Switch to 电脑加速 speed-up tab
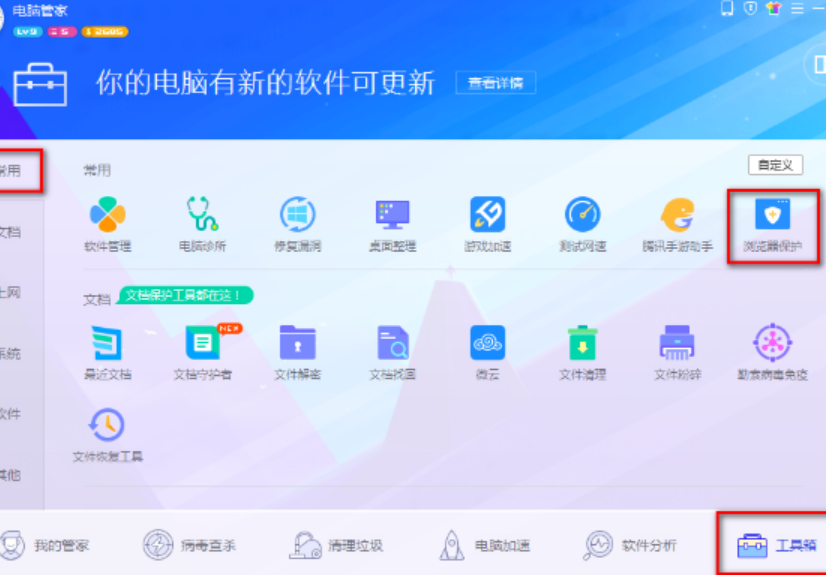This screenshot has height=575, width=826. [484, 545]
